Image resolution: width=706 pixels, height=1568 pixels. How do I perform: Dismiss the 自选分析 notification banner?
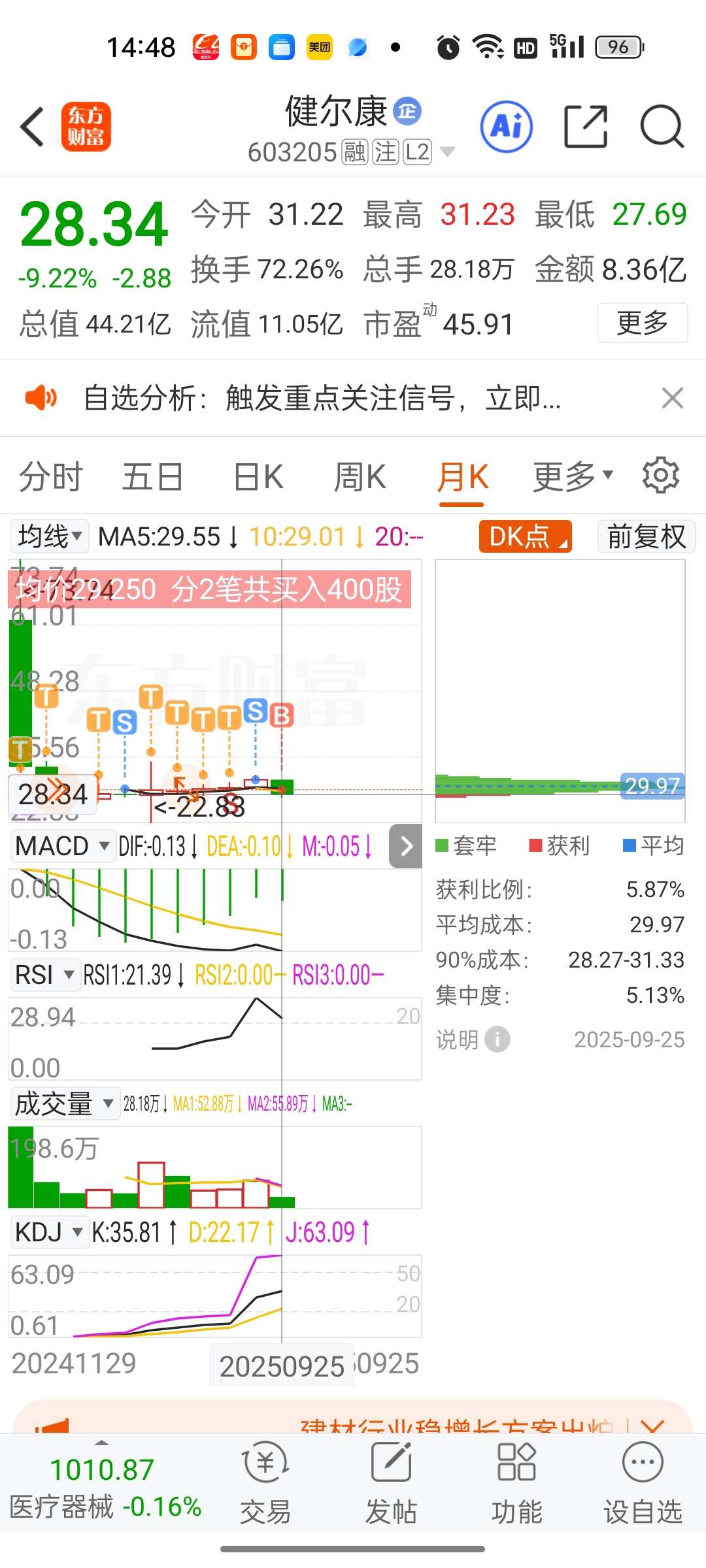(x=672, y=398)
